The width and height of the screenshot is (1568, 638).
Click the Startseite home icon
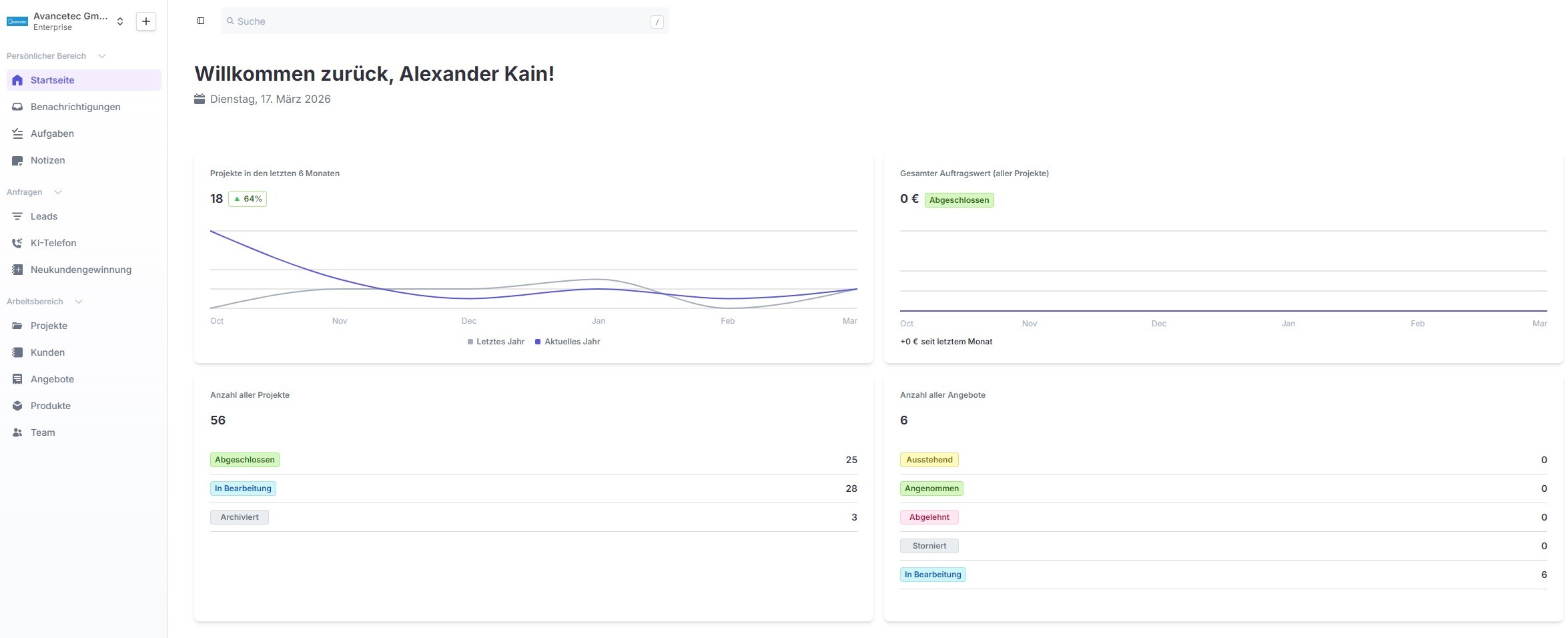click(x=17, y=80)
